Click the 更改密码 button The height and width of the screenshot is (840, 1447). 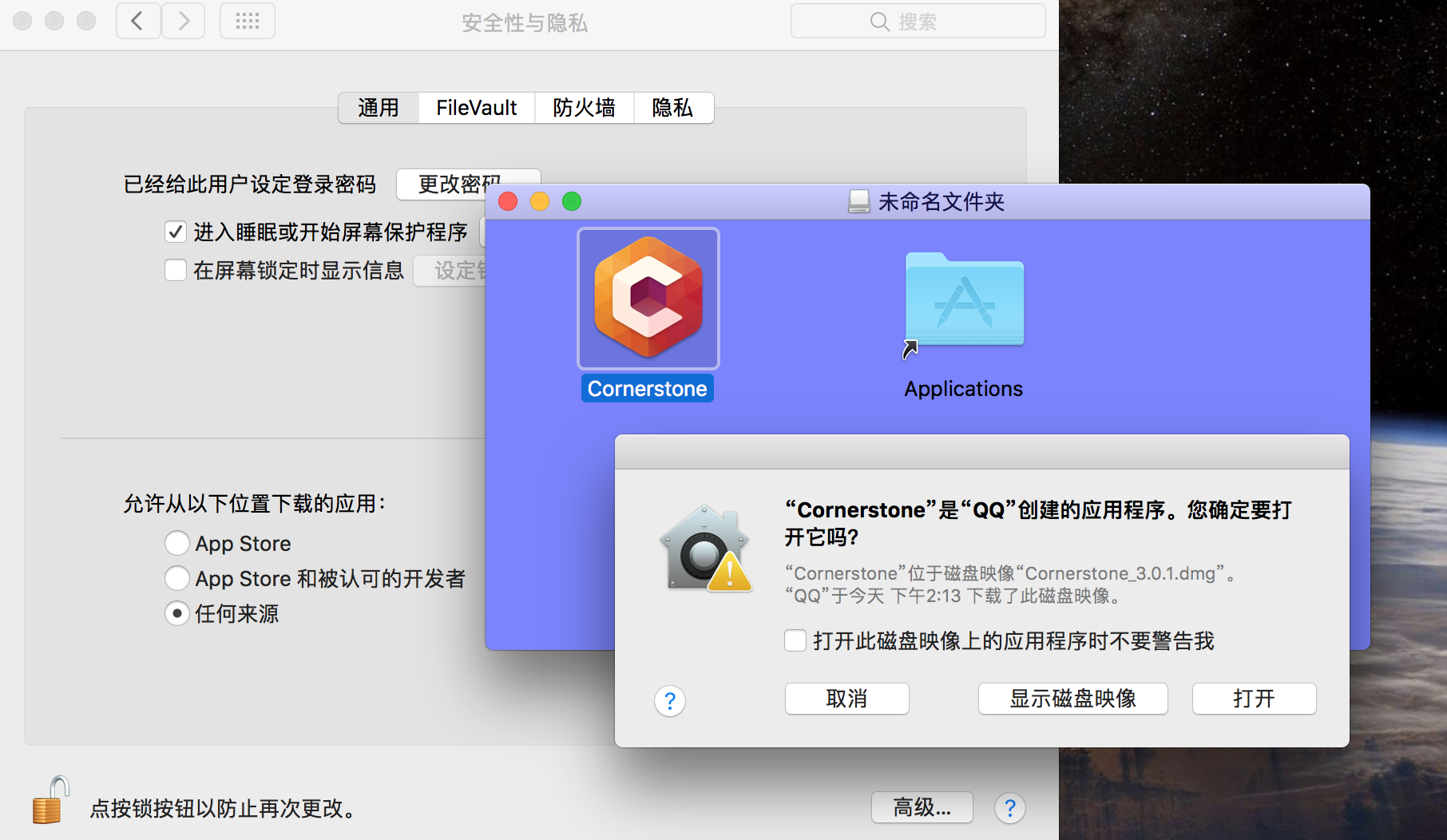coord(468,184)
